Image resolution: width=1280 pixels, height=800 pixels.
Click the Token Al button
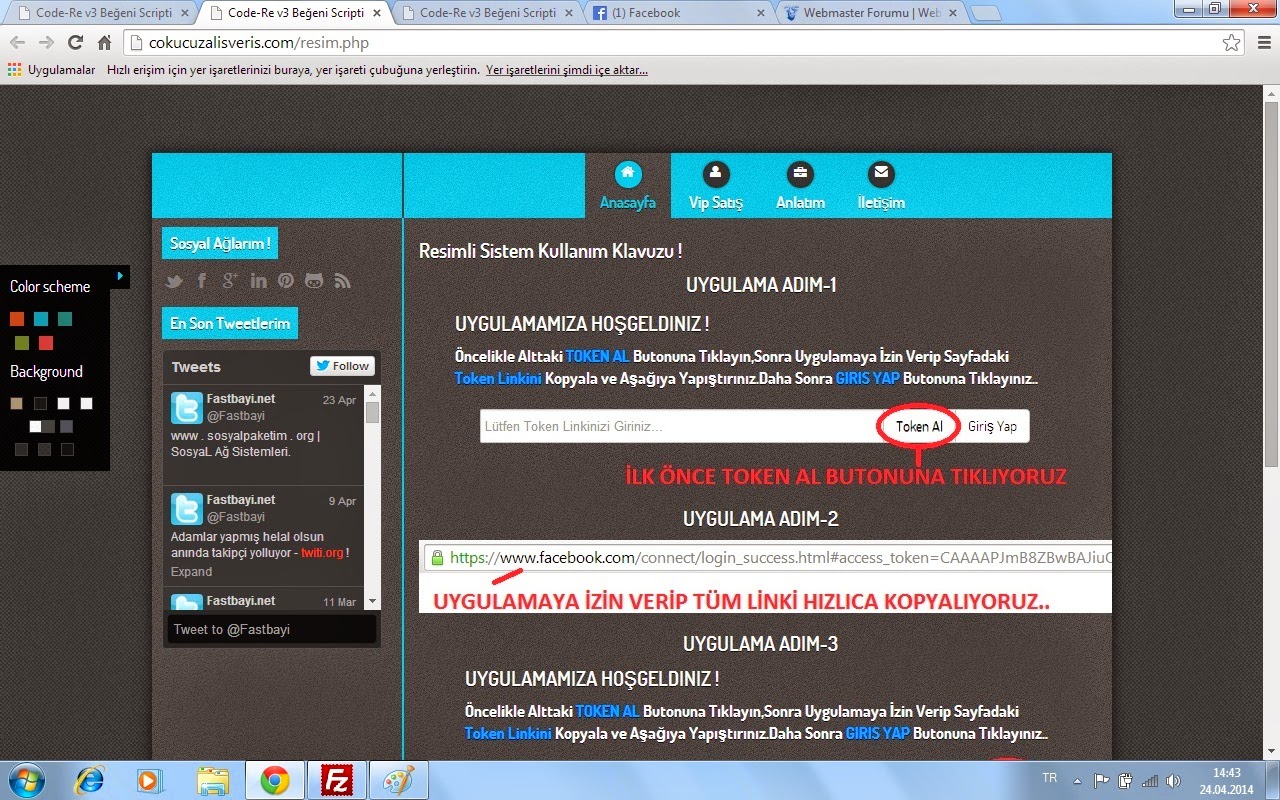coord(917,426)
